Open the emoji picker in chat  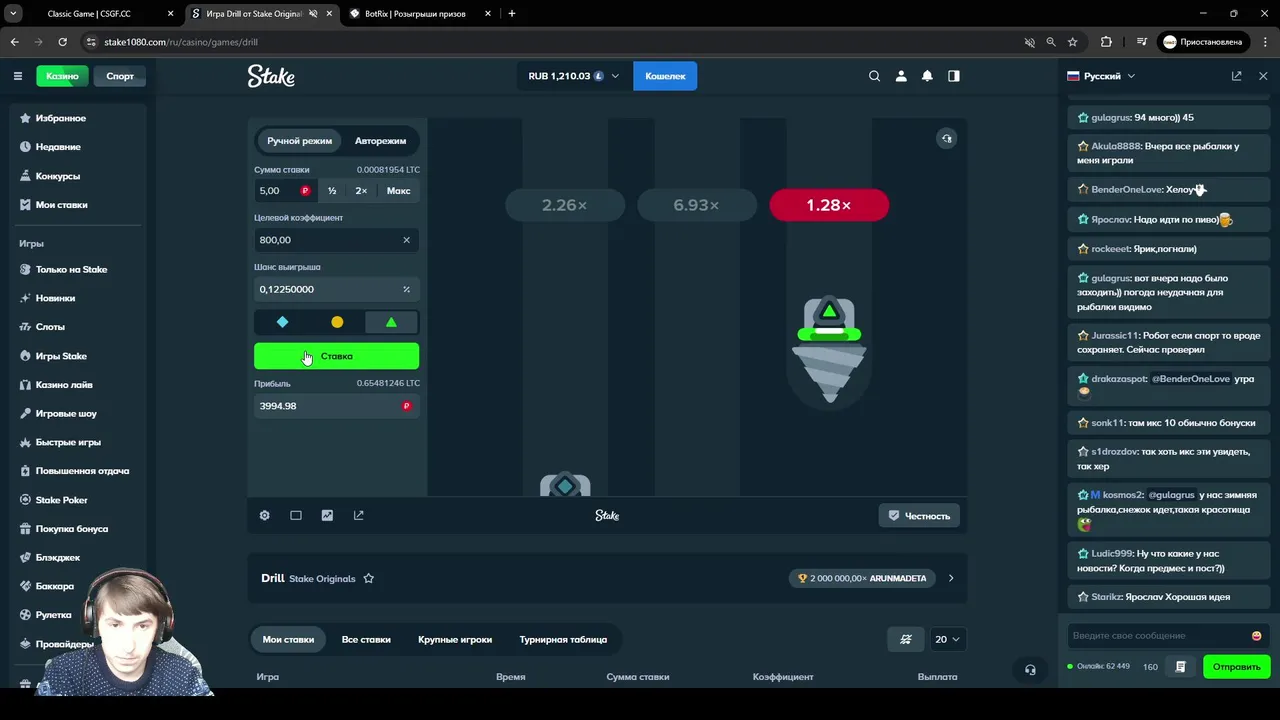click(x=1257, y=636)
